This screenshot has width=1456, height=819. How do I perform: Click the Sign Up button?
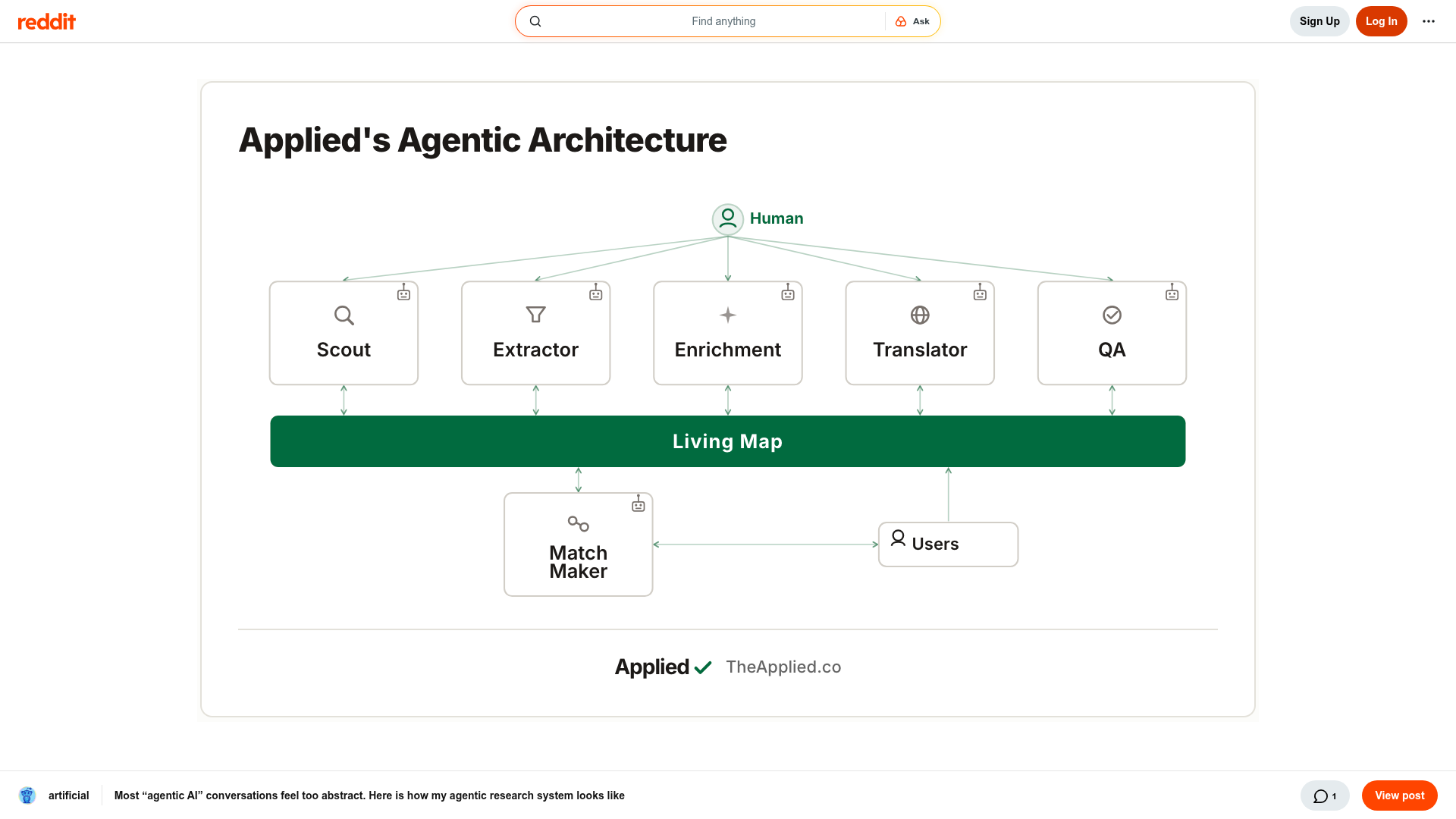point(1319,21)
